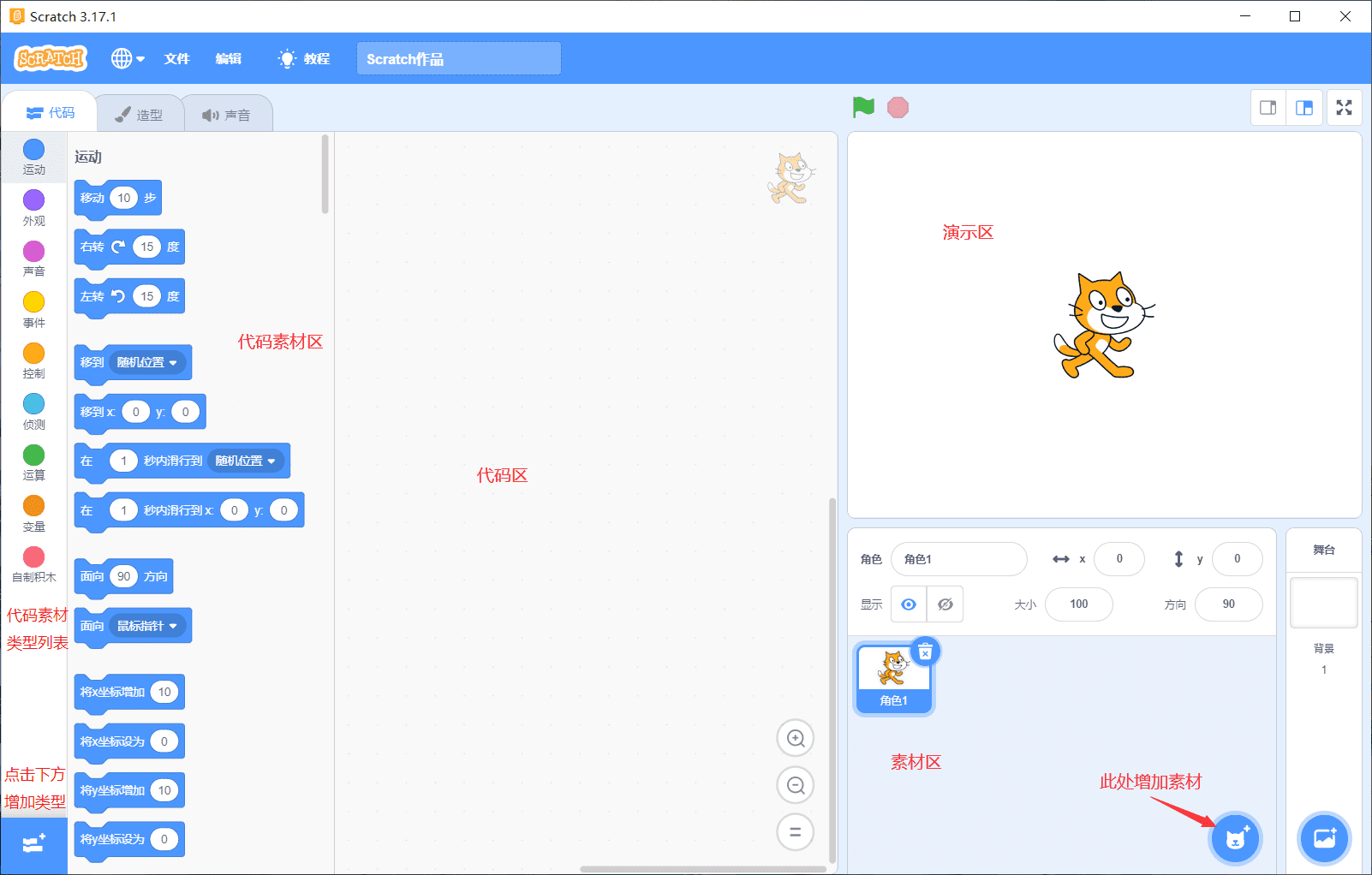This screenshot has width=1372, height=875.
Task: Switch to the 造型 costumes tab
Action: [x=140, y=115]
